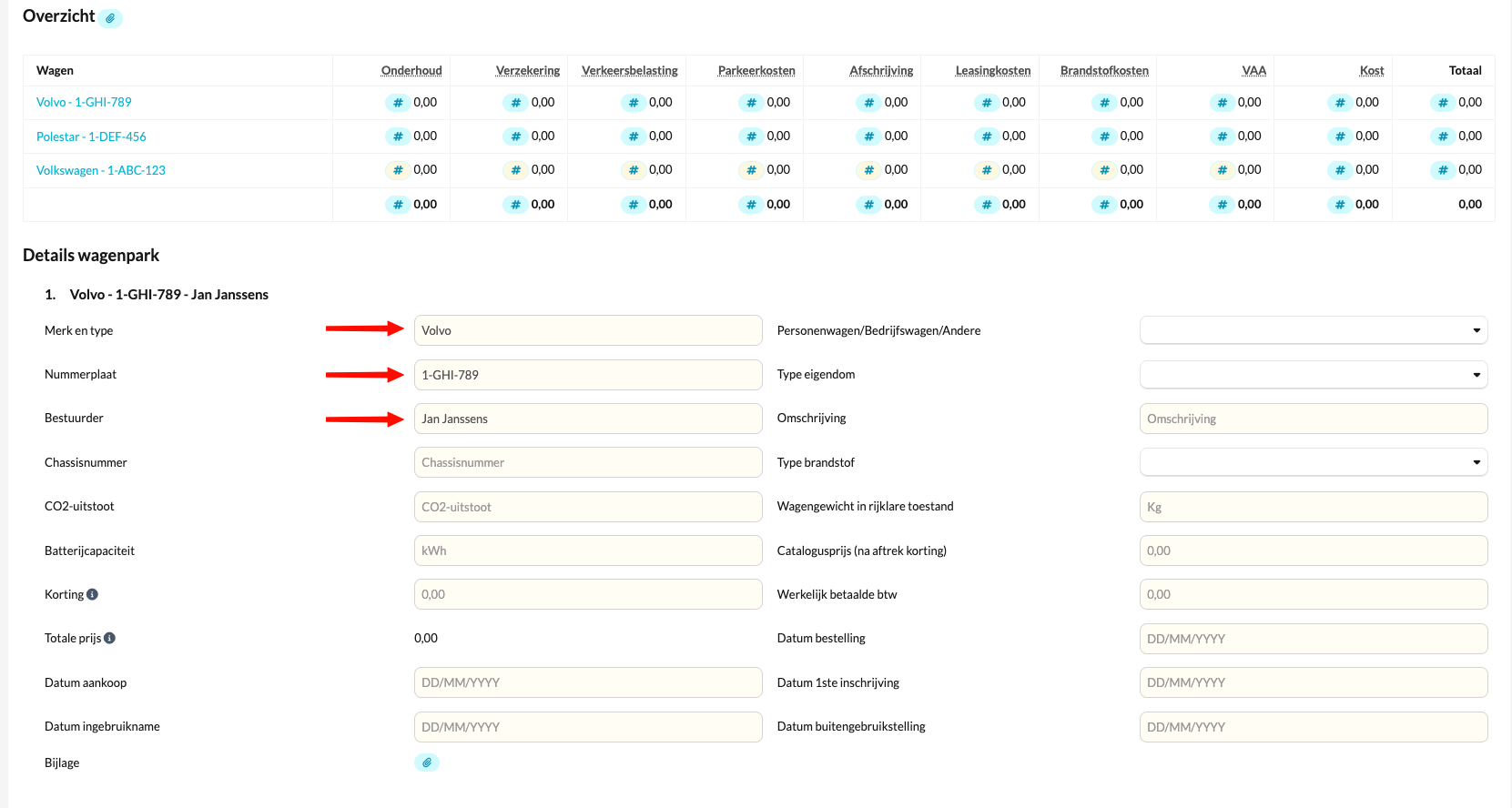
Task: Click the Afschrijving column header
Action: (x=881, y=70)
